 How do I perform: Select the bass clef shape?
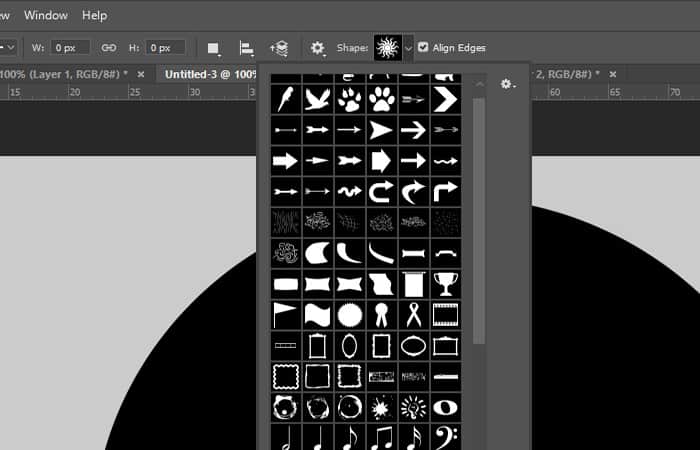[446, 437]
